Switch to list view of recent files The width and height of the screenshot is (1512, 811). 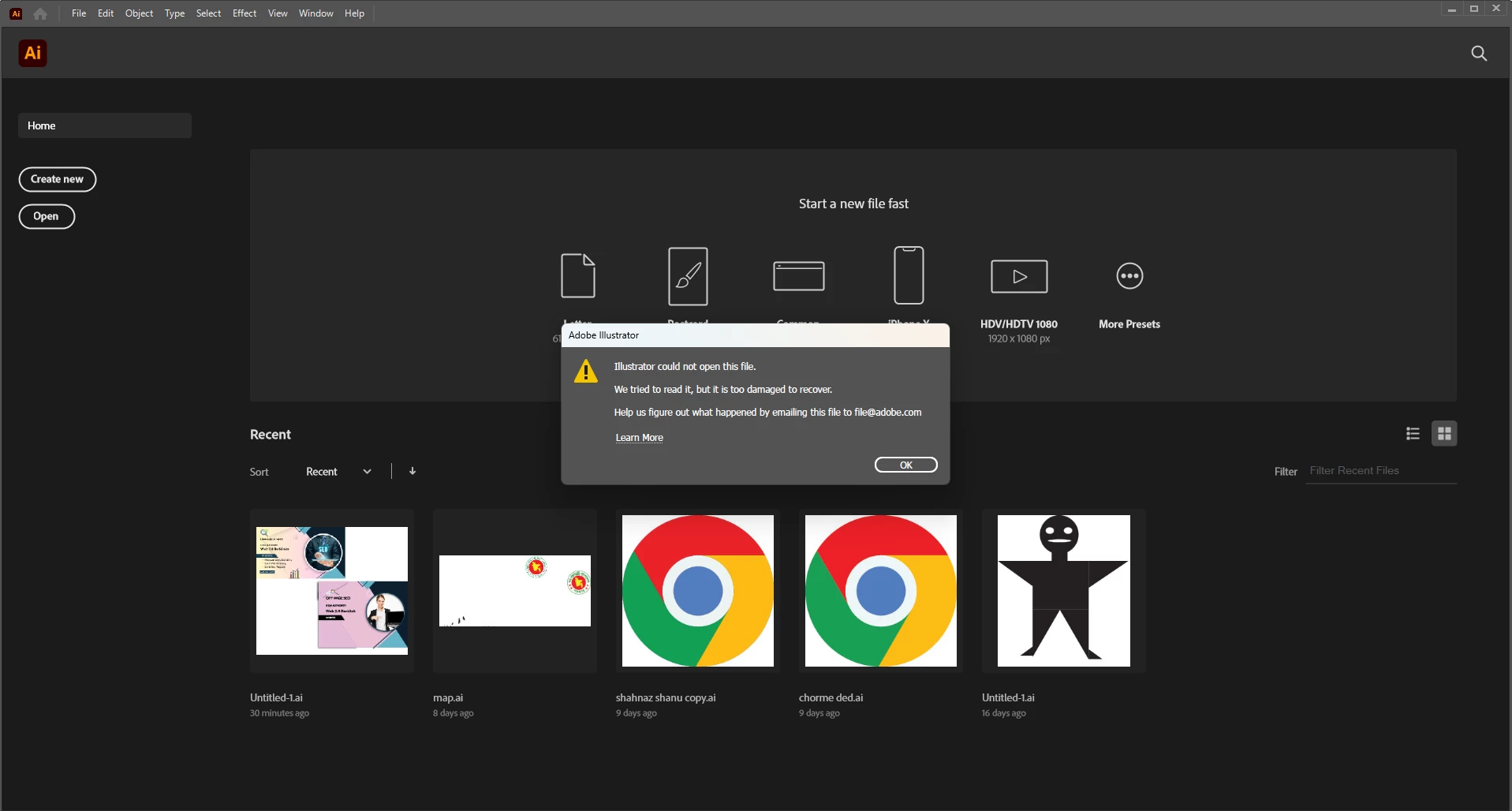(1413, 433)
